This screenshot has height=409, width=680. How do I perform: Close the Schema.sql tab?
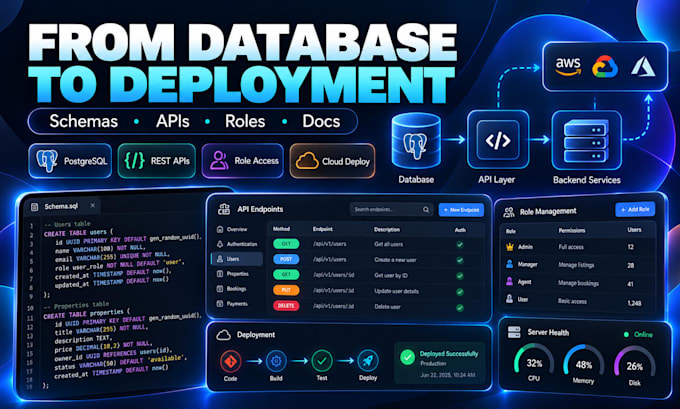coord(92,206)
